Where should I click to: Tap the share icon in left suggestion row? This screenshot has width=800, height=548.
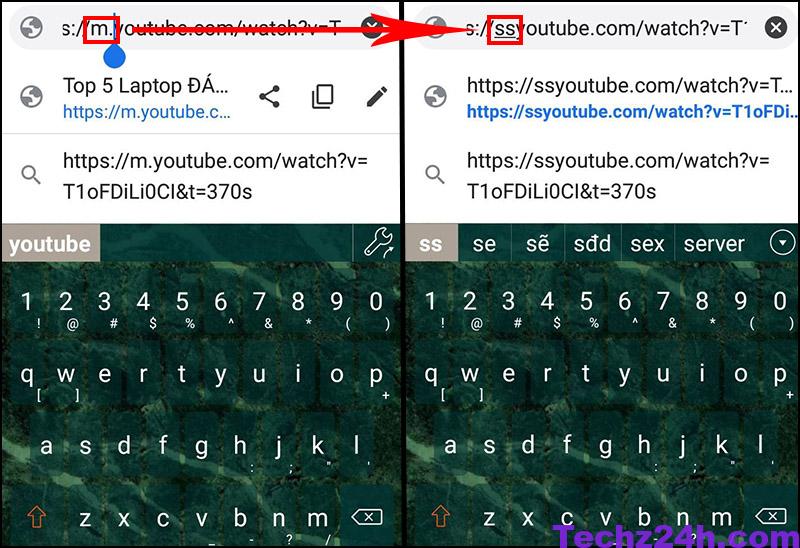click(269, 96)
